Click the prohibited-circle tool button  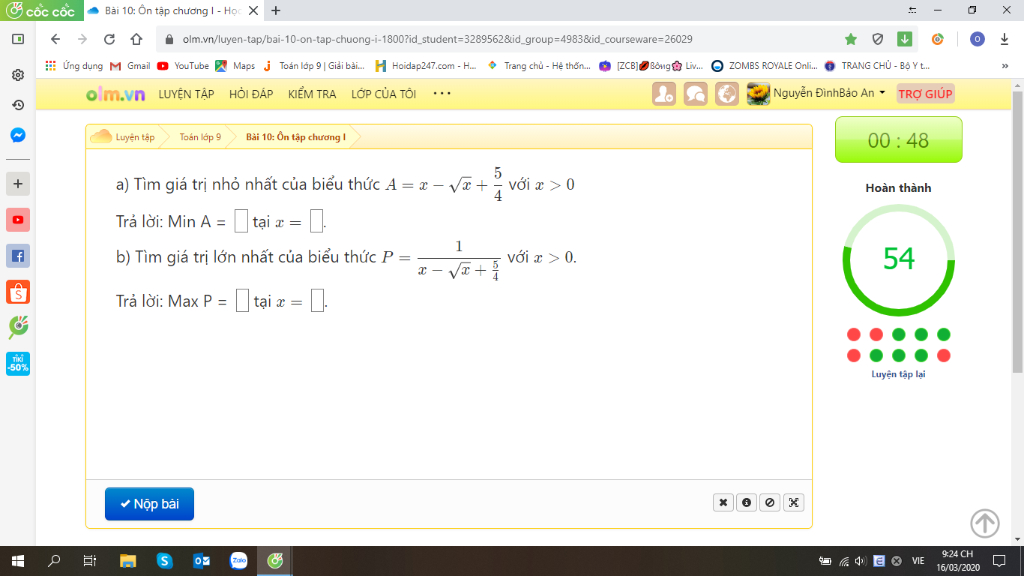coord(770,502)
